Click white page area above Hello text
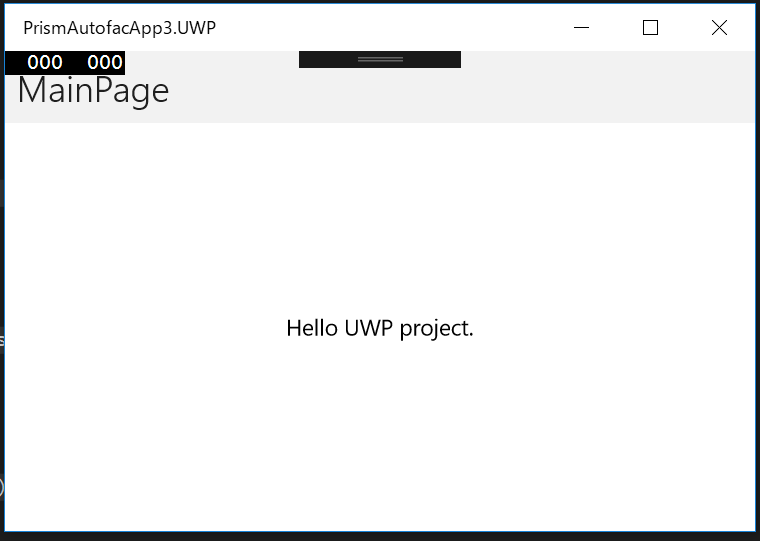Image resolution: width=760 pixels, height=541 pixels. (380, 220)
